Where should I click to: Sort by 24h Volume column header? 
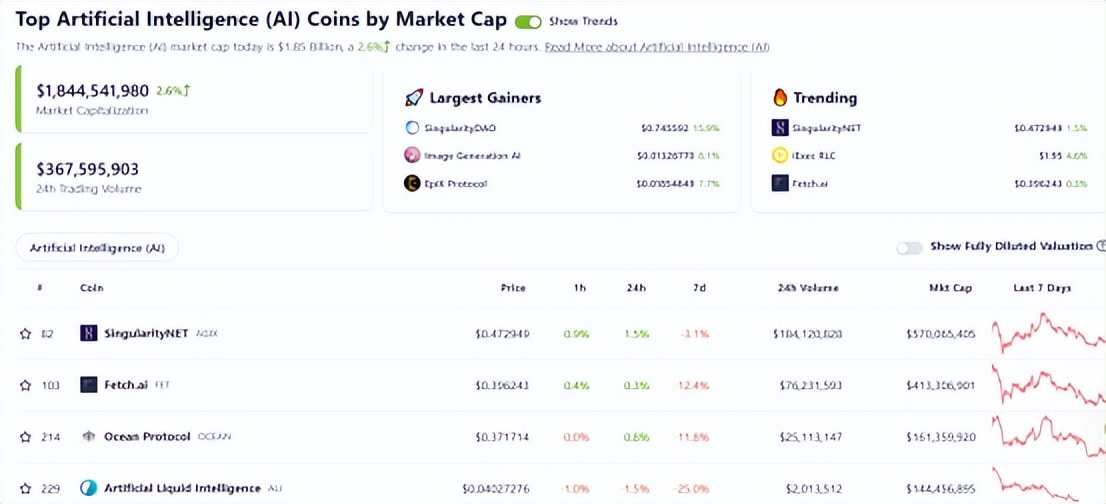point(808,288)
